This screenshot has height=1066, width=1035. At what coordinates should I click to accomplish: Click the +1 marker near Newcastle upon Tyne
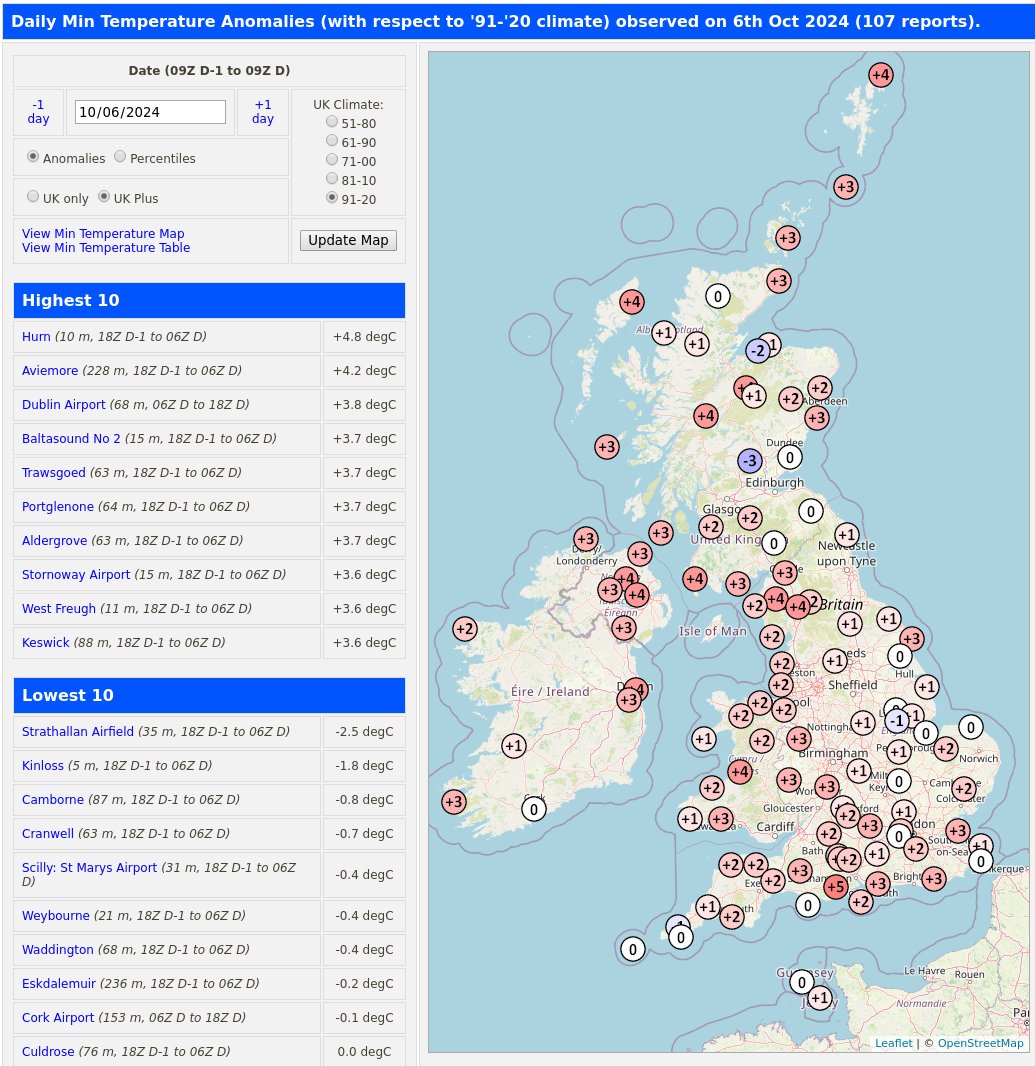pos(846,535)
